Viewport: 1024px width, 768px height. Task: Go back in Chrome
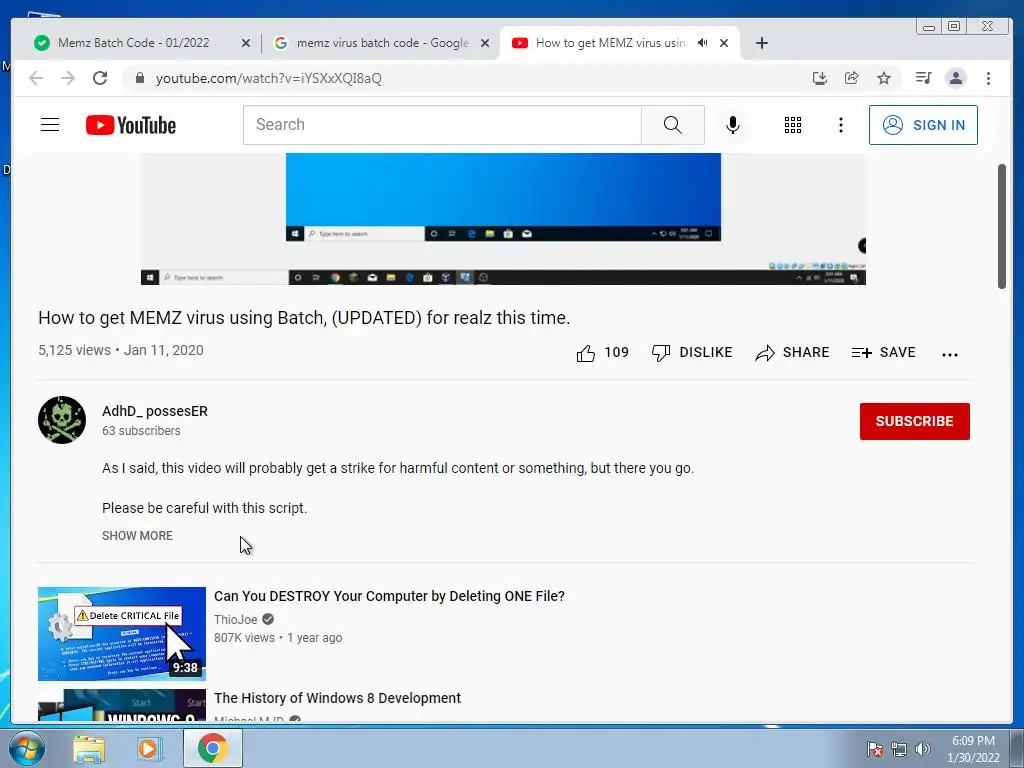pyautogui.click(x=36, y=78)
